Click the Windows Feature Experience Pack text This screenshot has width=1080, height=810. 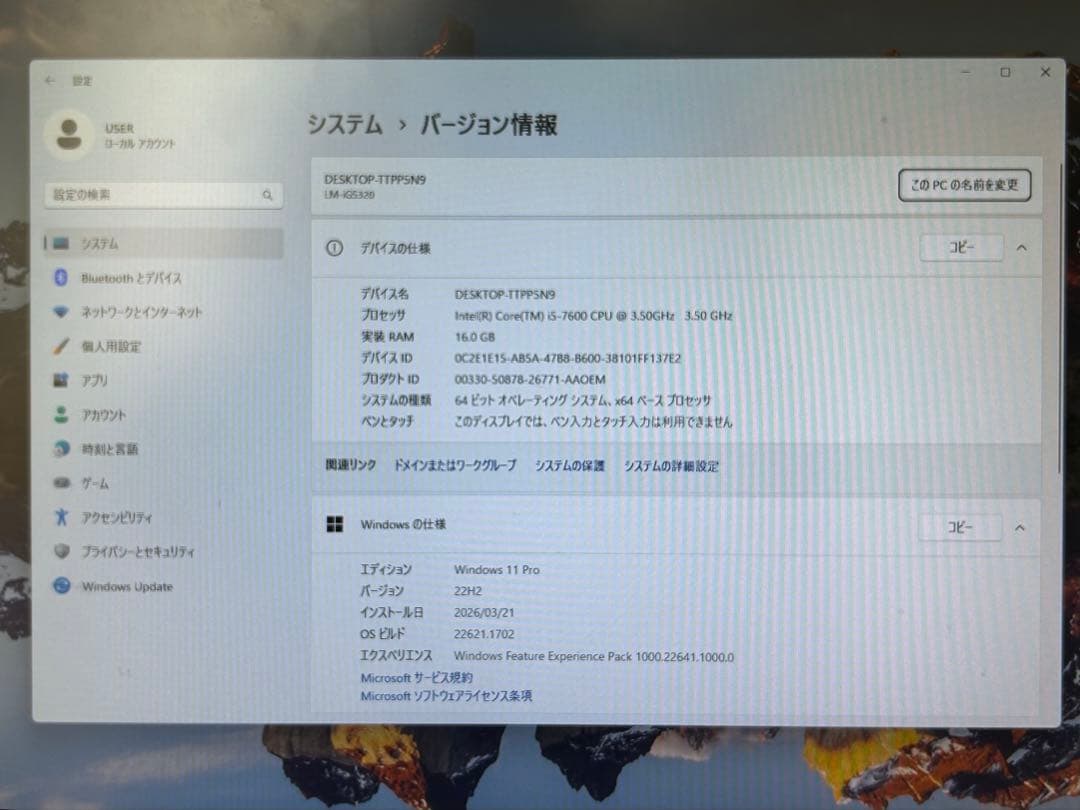coord(594,656)
